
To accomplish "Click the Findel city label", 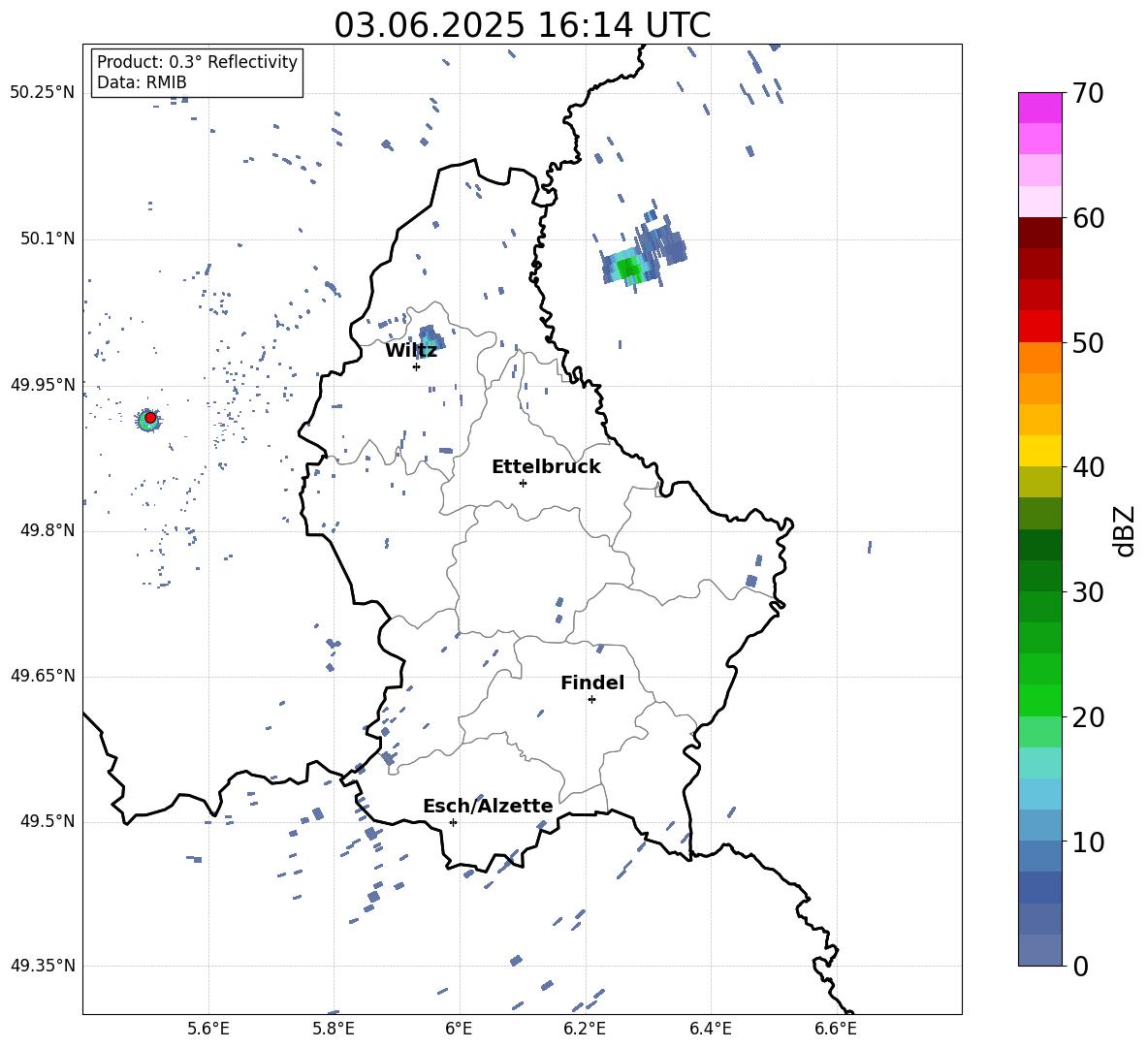I will pos(592,683).
